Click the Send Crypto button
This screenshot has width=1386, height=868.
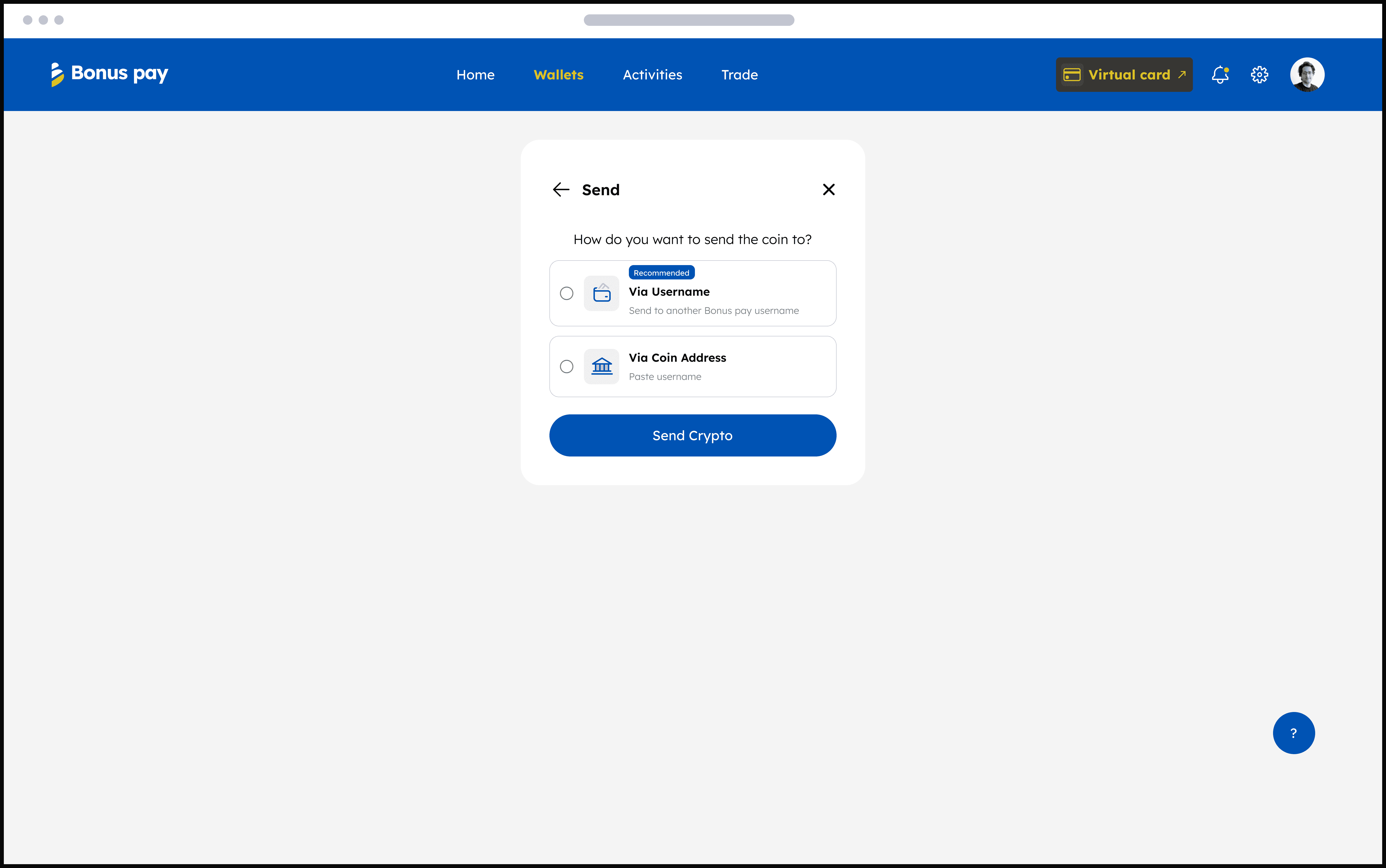pos(693,436)
